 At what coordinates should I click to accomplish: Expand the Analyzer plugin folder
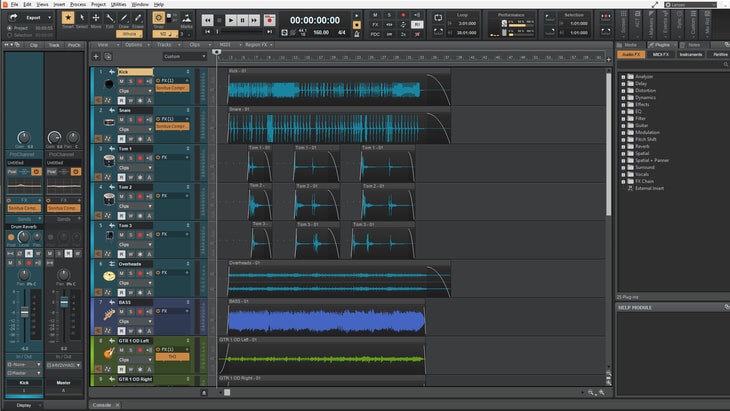point(623,77)
